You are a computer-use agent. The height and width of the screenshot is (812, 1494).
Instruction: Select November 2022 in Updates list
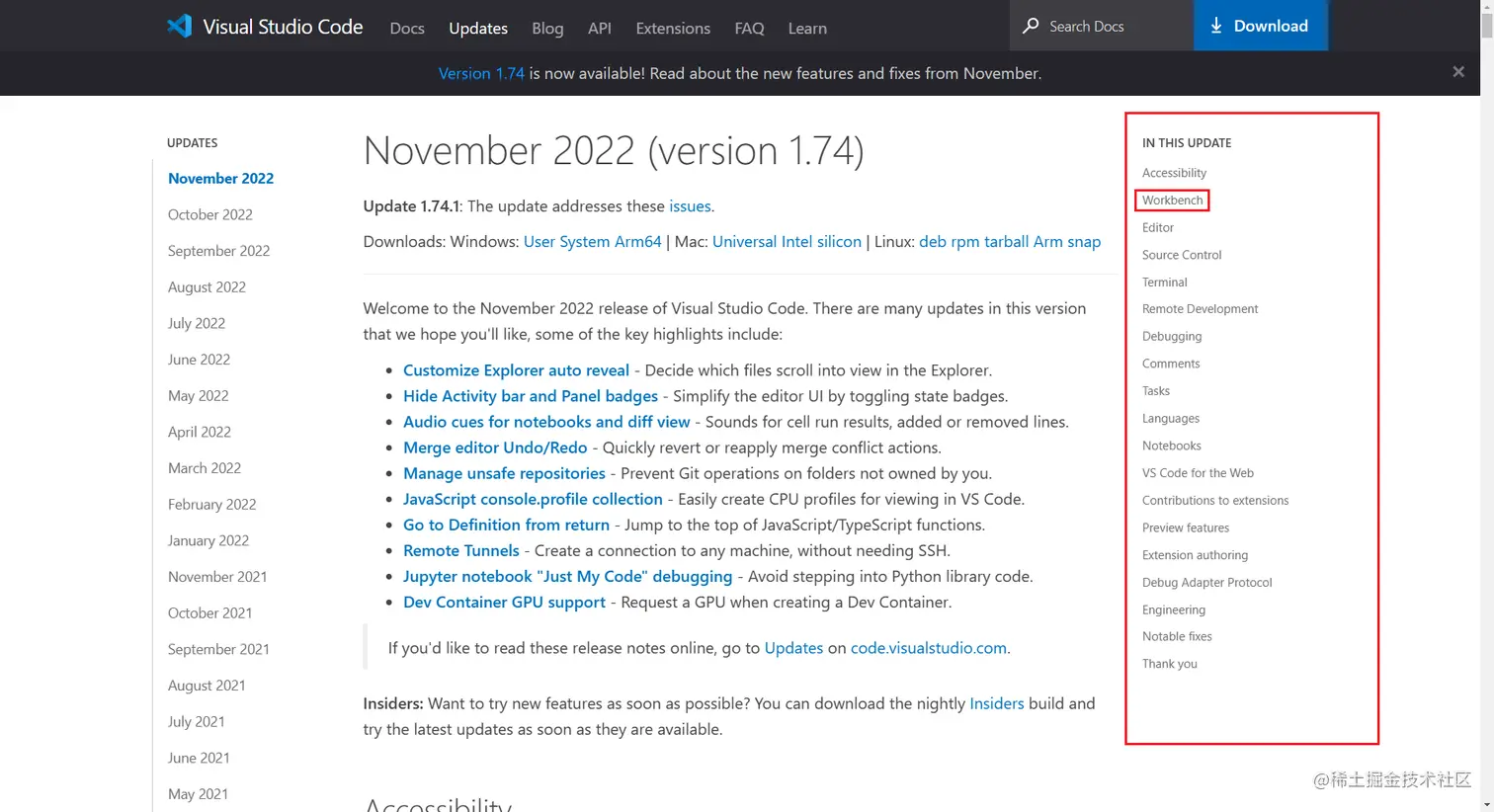(220, 179)
